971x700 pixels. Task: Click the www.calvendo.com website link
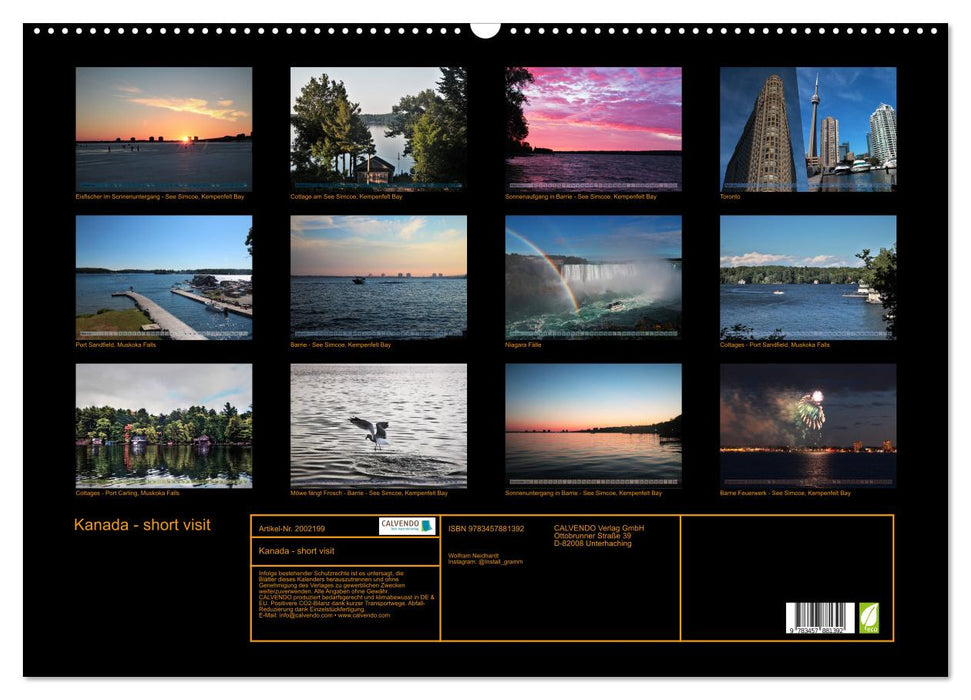tap(364, 616)
